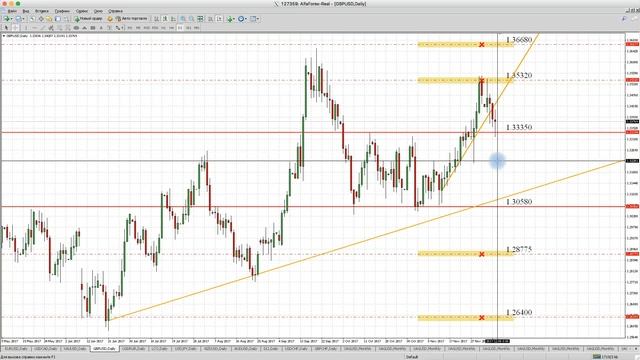Open the Файл menu
Image resolution: width=640 pixels, height=360 pixels.
(x=12, y=11)
